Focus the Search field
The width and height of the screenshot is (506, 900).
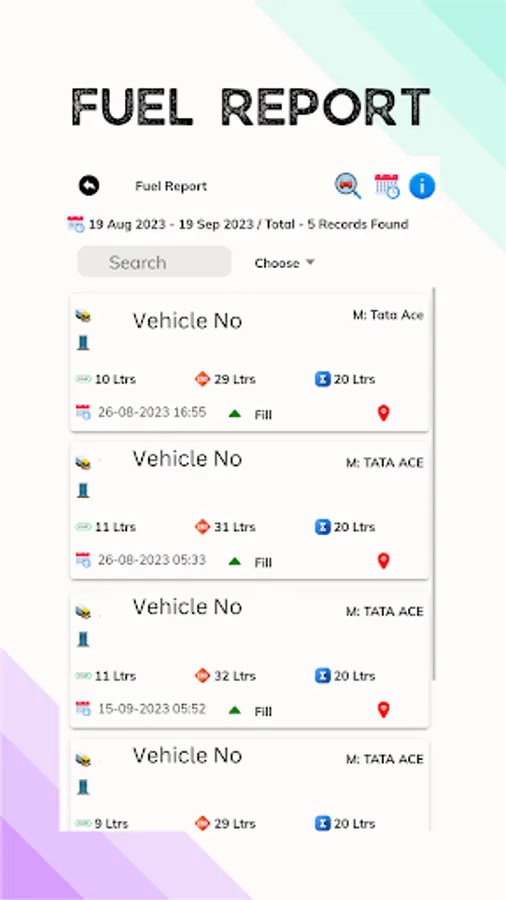(154, 262)
